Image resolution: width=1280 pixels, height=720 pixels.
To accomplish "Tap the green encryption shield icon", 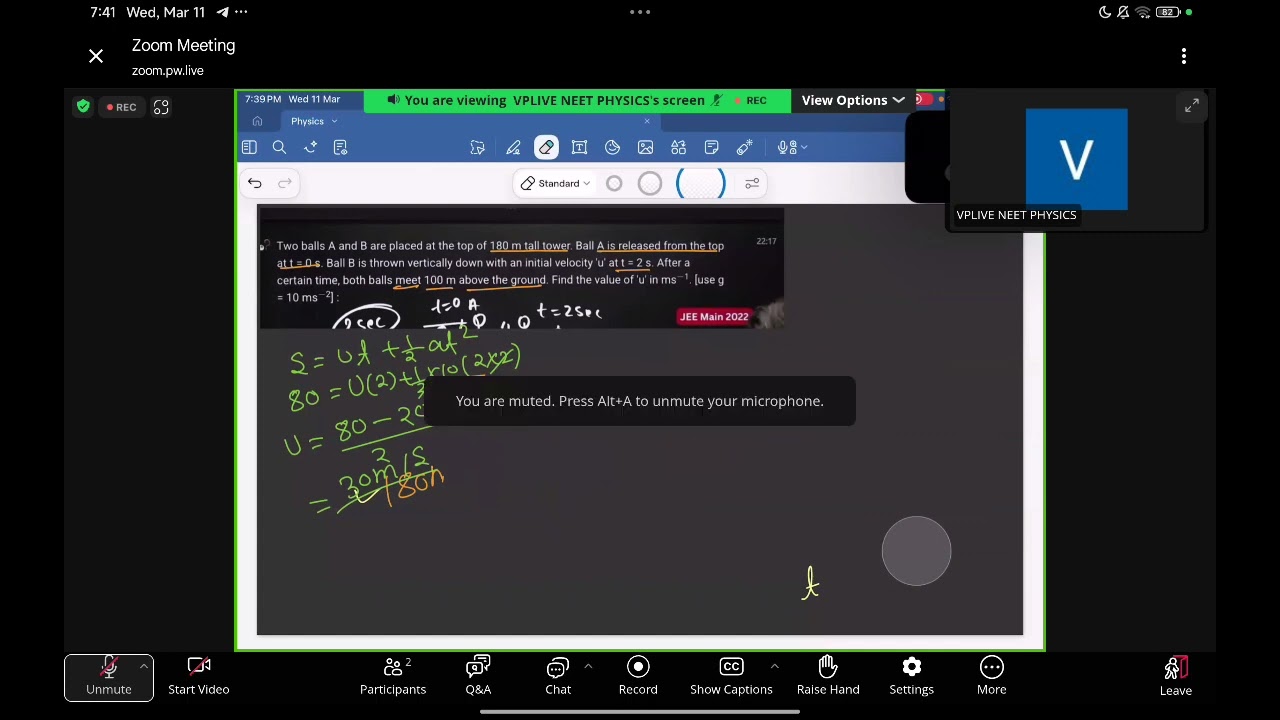I will 83,107.
